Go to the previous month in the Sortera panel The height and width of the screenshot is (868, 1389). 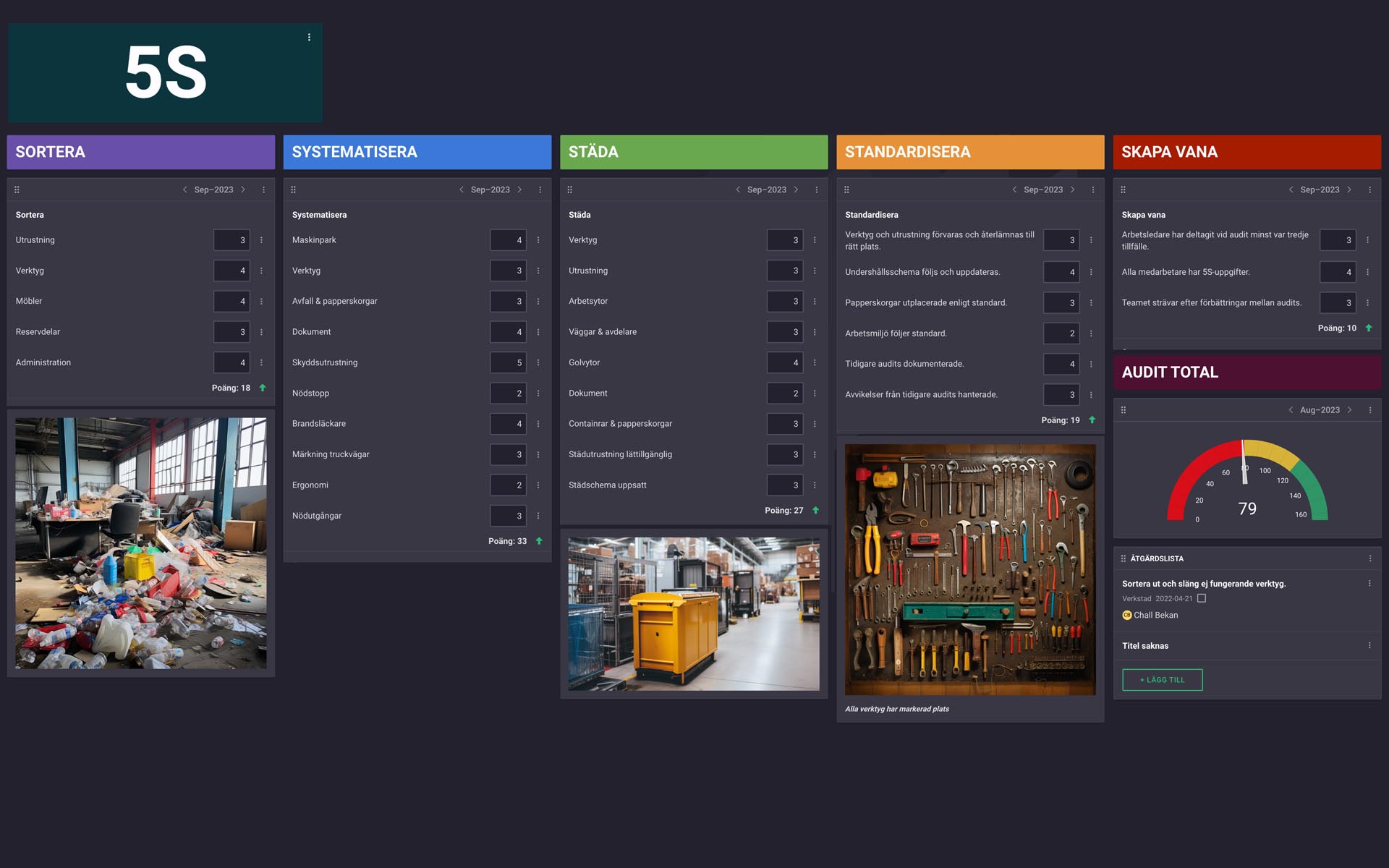pyautogui.click(x=184, y=190)
